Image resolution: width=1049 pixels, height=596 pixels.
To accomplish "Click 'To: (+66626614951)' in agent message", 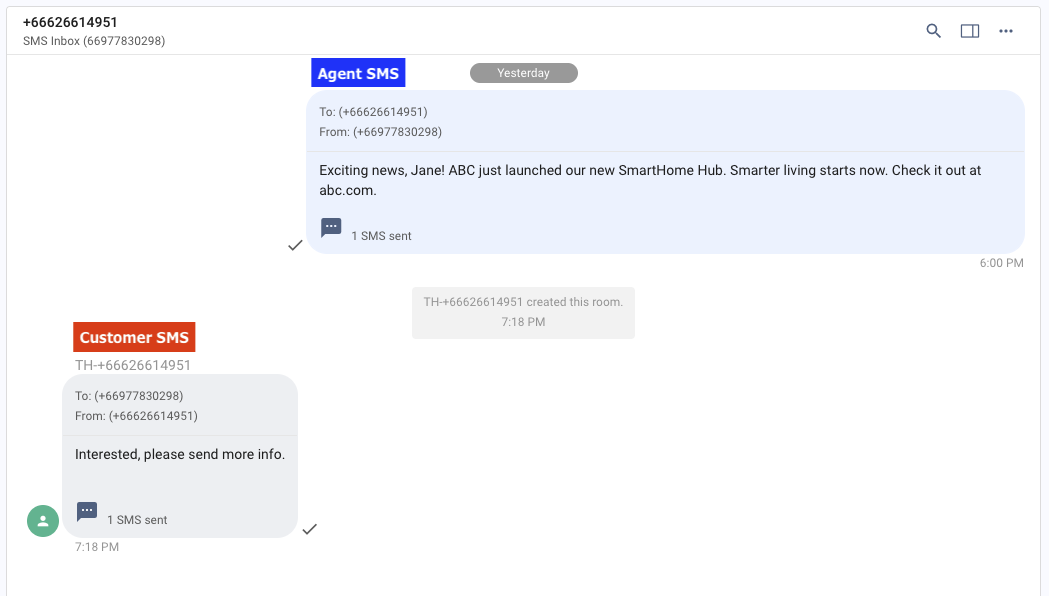I will tap(373, 112).
